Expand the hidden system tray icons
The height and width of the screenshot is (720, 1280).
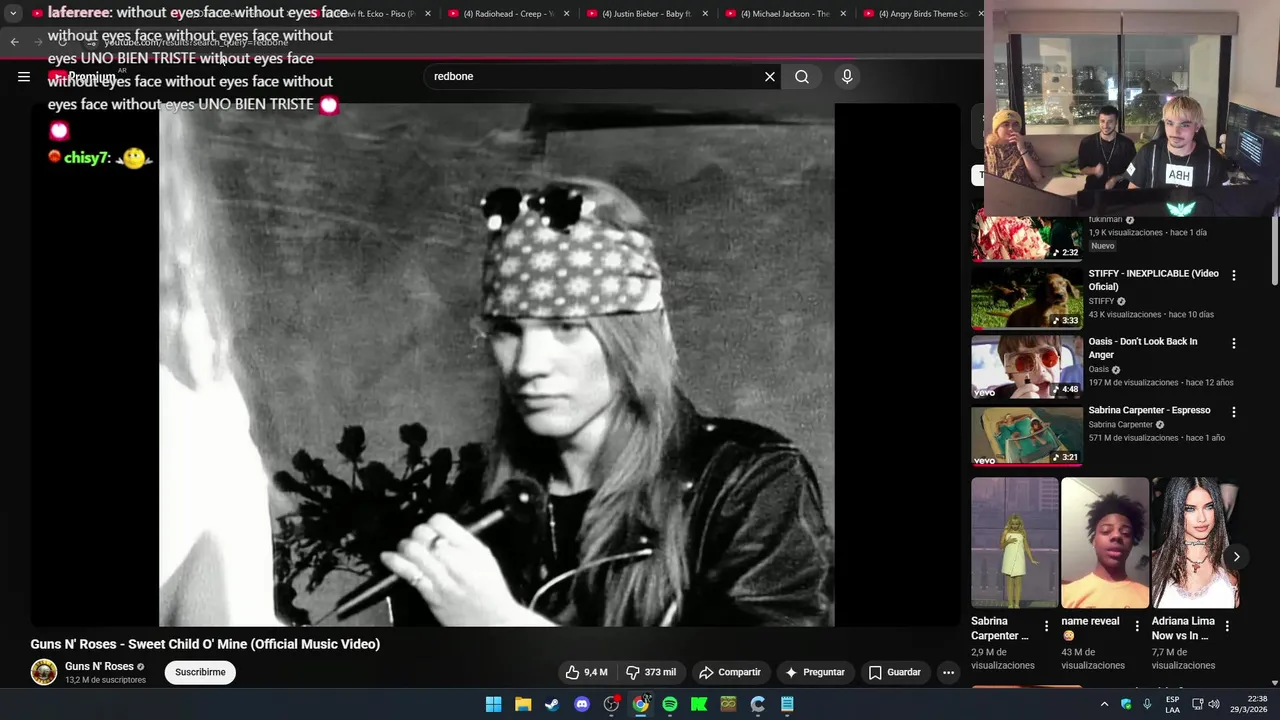1104,704
